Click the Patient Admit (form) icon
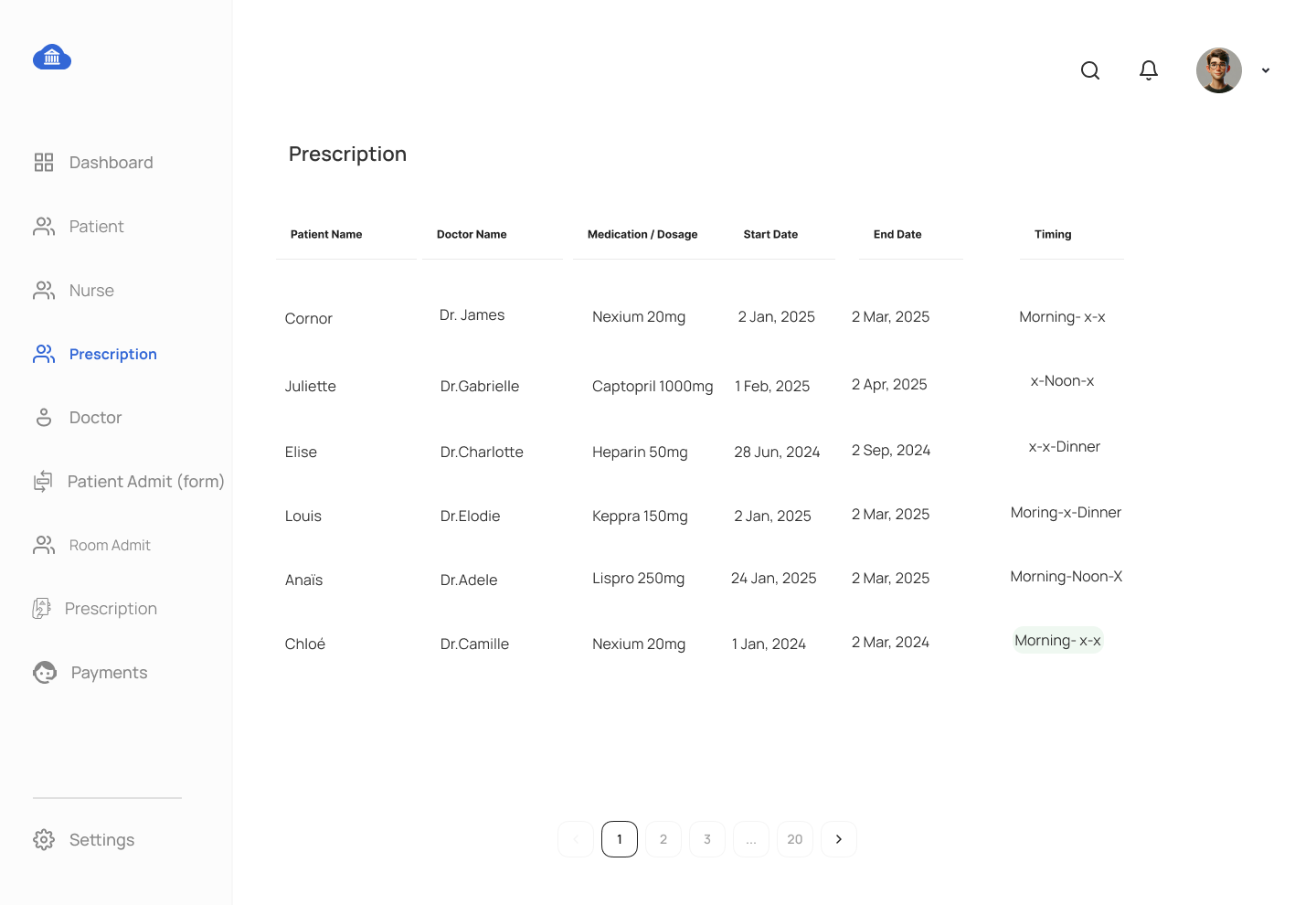1316x905 pixels. tap(43, 481)
